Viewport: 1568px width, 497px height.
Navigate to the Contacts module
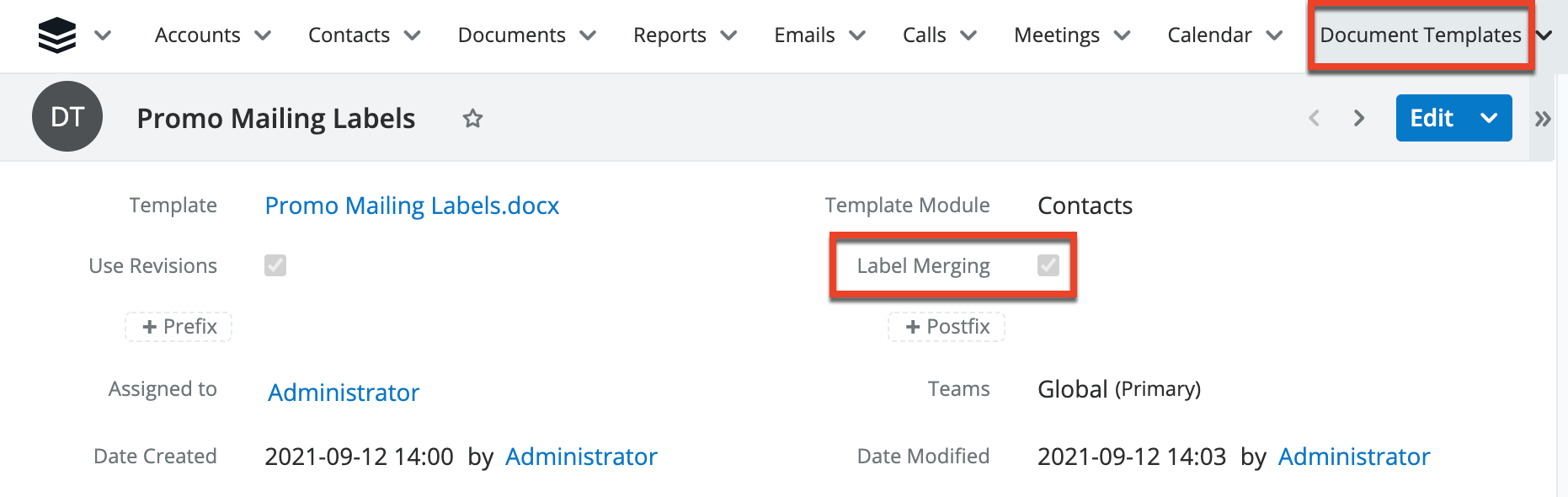pos(349,35)
